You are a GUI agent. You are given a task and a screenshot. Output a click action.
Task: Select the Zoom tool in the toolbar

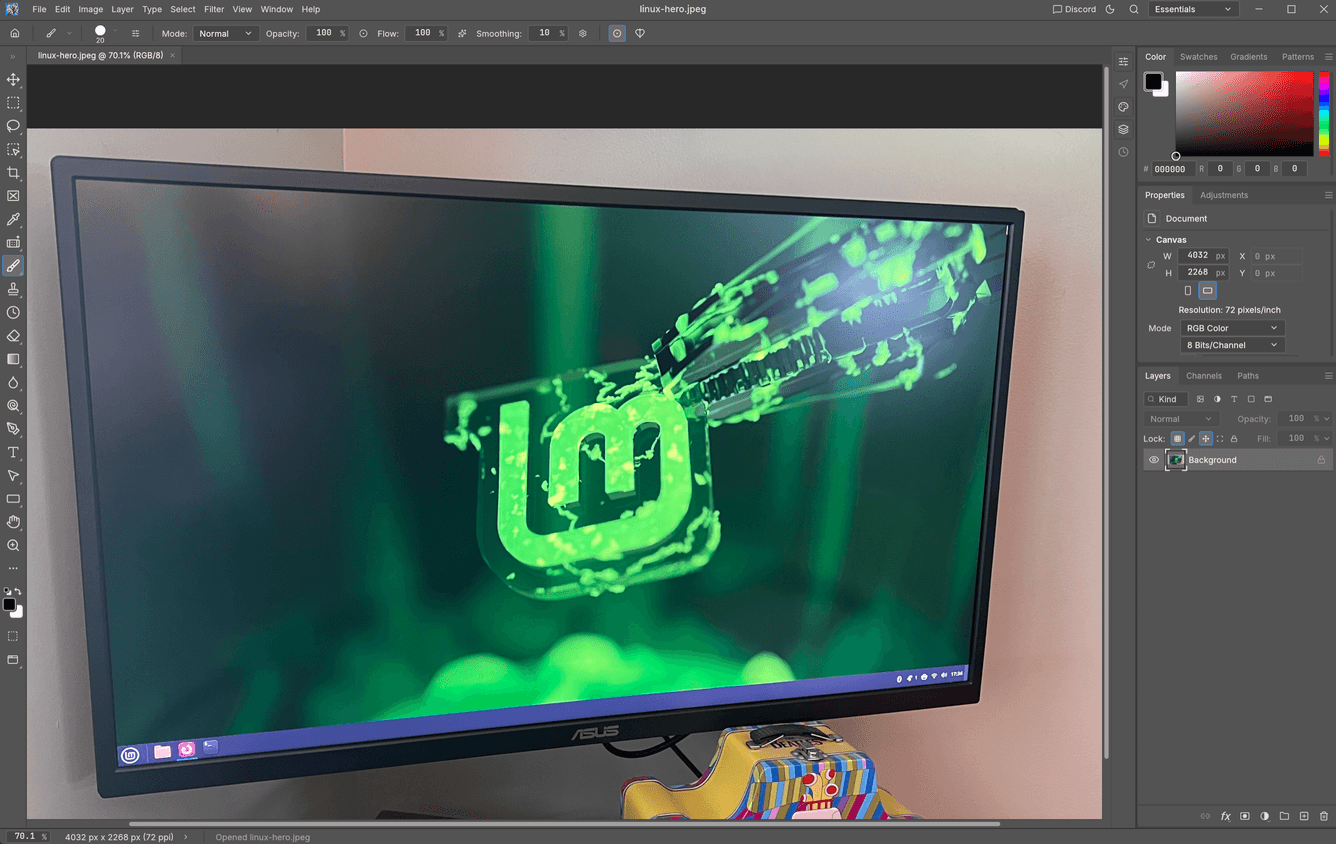[x=13, y=546]
